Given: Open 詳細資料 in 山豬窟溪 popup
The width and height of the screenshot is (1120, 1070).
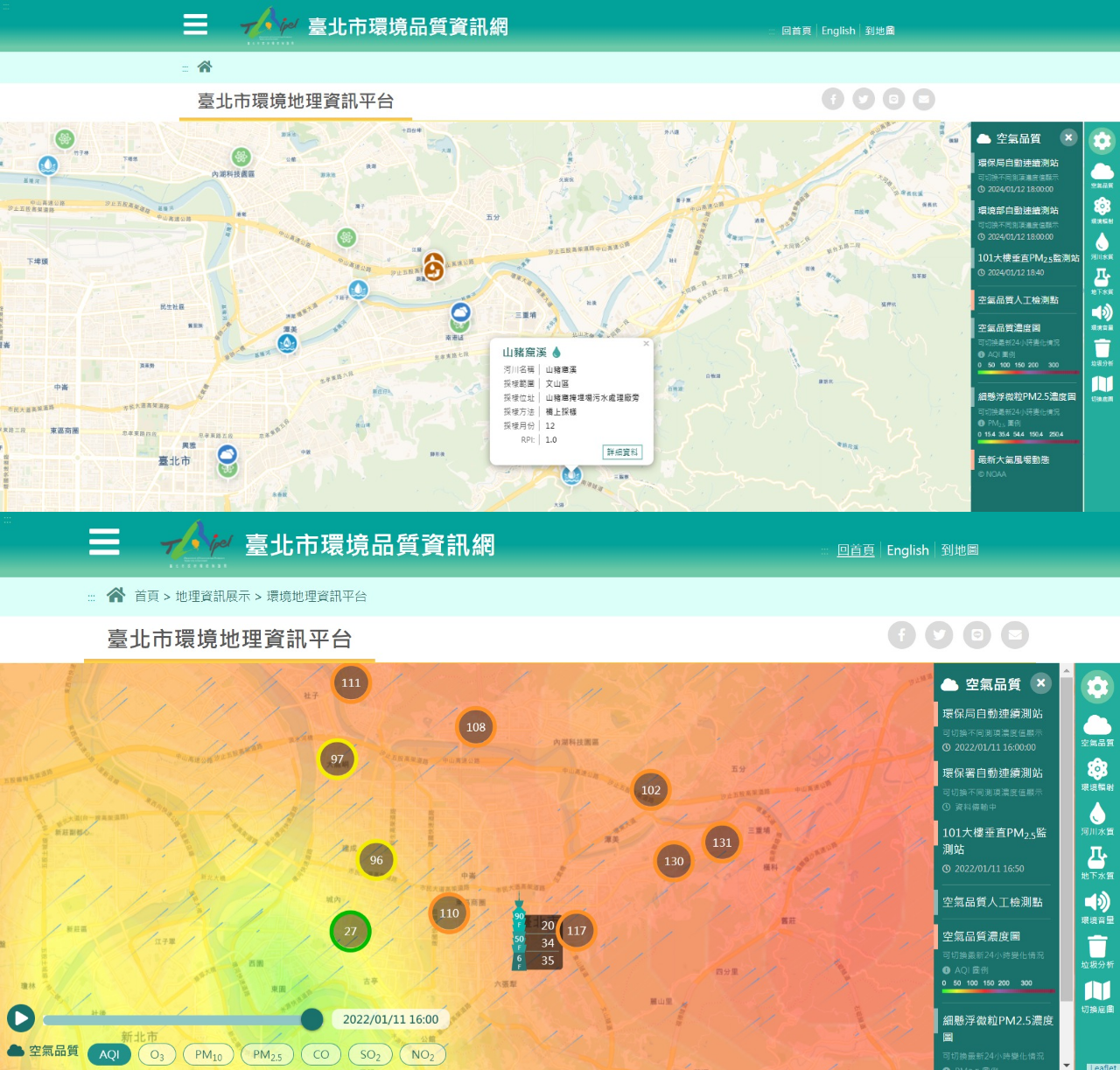Looking at the screenshot, I should click(623, 452).
